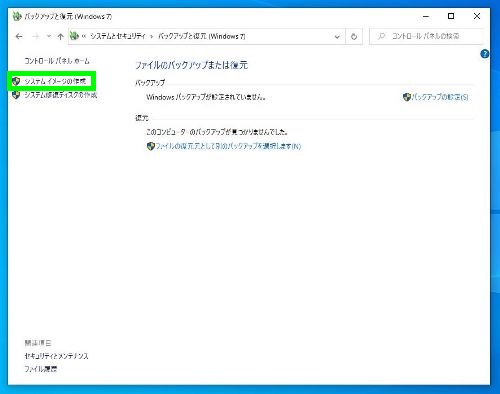
Task: Click shield icon beside システム修復ディスクの作成
Action: pos(16,95)
